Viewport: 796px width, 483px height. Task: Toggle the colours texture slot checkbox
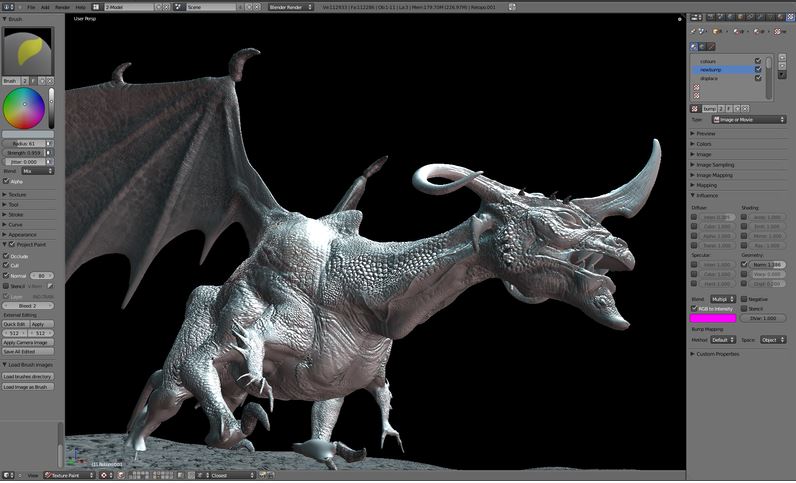[758, 60]
